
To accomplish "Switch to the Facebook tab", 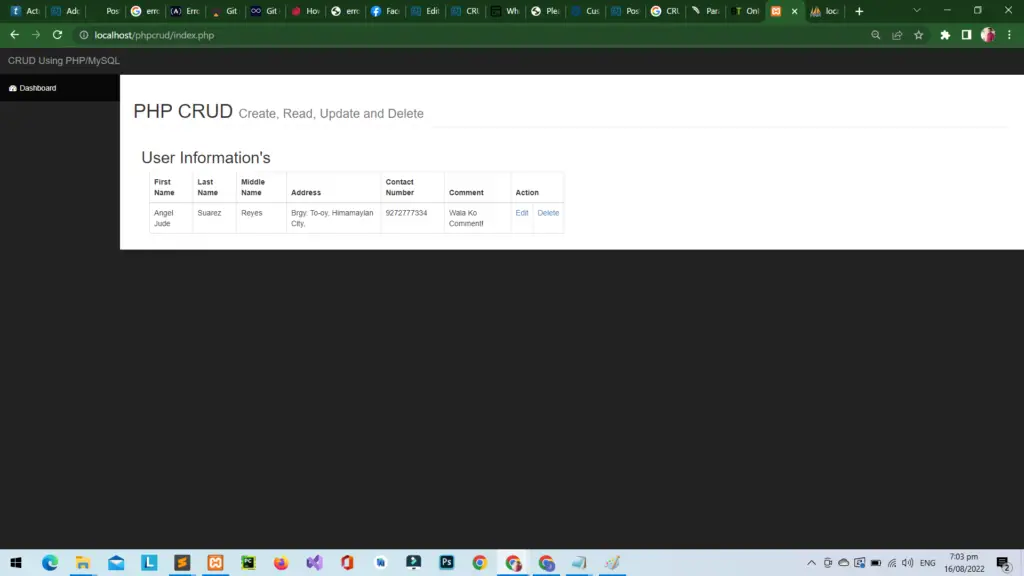I will 386,11.
